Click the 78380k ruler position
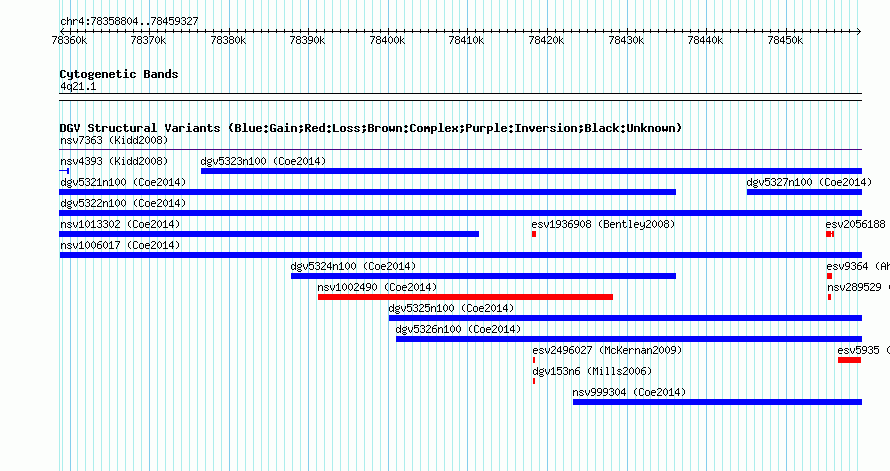 tap(228, 40)
